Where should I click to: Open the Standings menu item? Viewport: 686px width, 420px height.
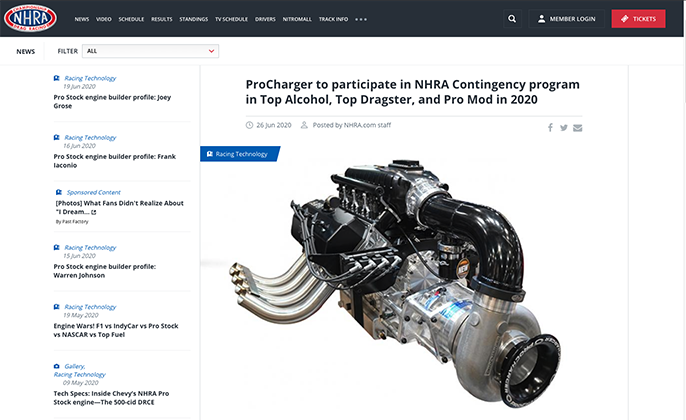[x=194, y=19]
